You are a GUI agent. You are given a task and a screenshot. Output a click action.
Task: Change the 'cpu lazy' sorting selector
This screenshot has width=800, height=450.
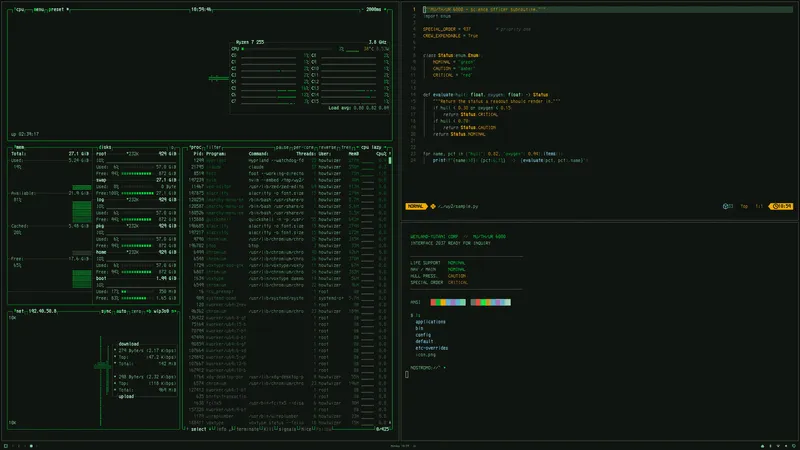tap(371, 147)
